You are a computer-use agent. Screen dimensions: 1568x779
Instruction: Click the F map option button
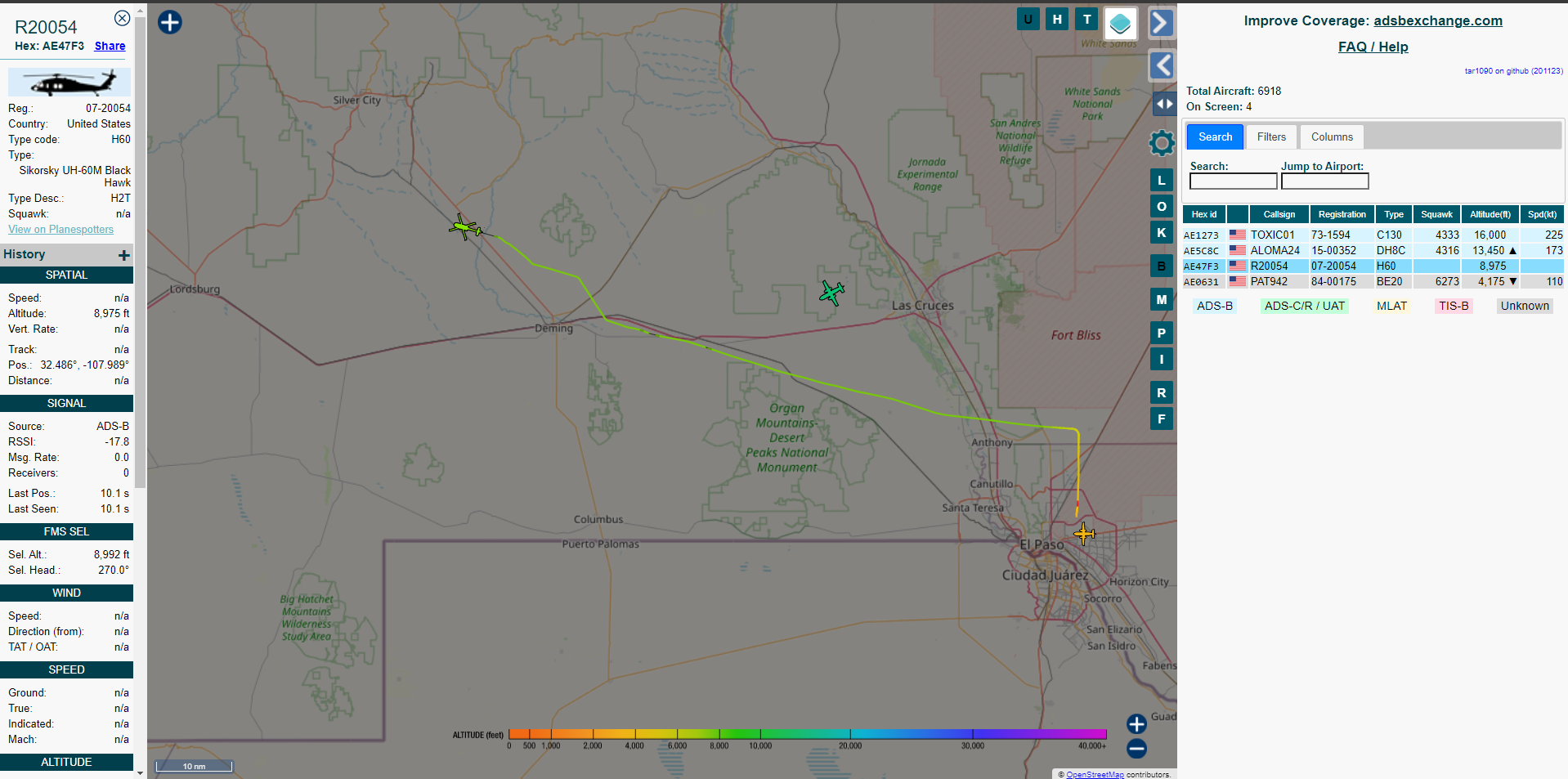pos(1162,419)
